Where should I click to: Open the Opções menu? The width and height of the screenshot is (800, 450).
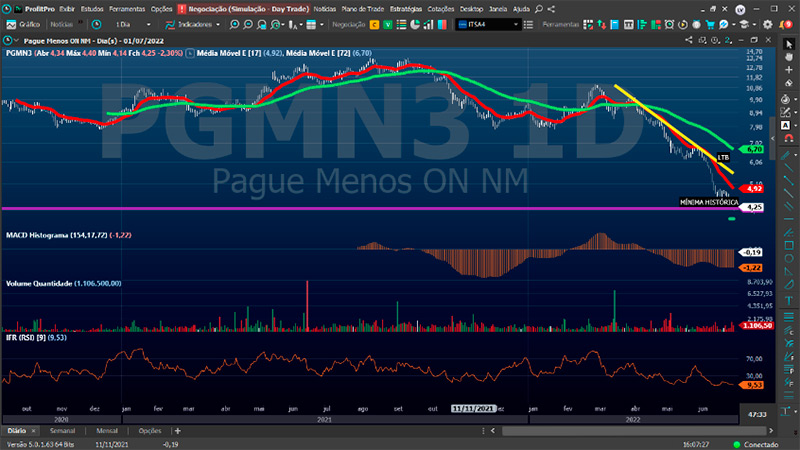click(x=161, y=9)
